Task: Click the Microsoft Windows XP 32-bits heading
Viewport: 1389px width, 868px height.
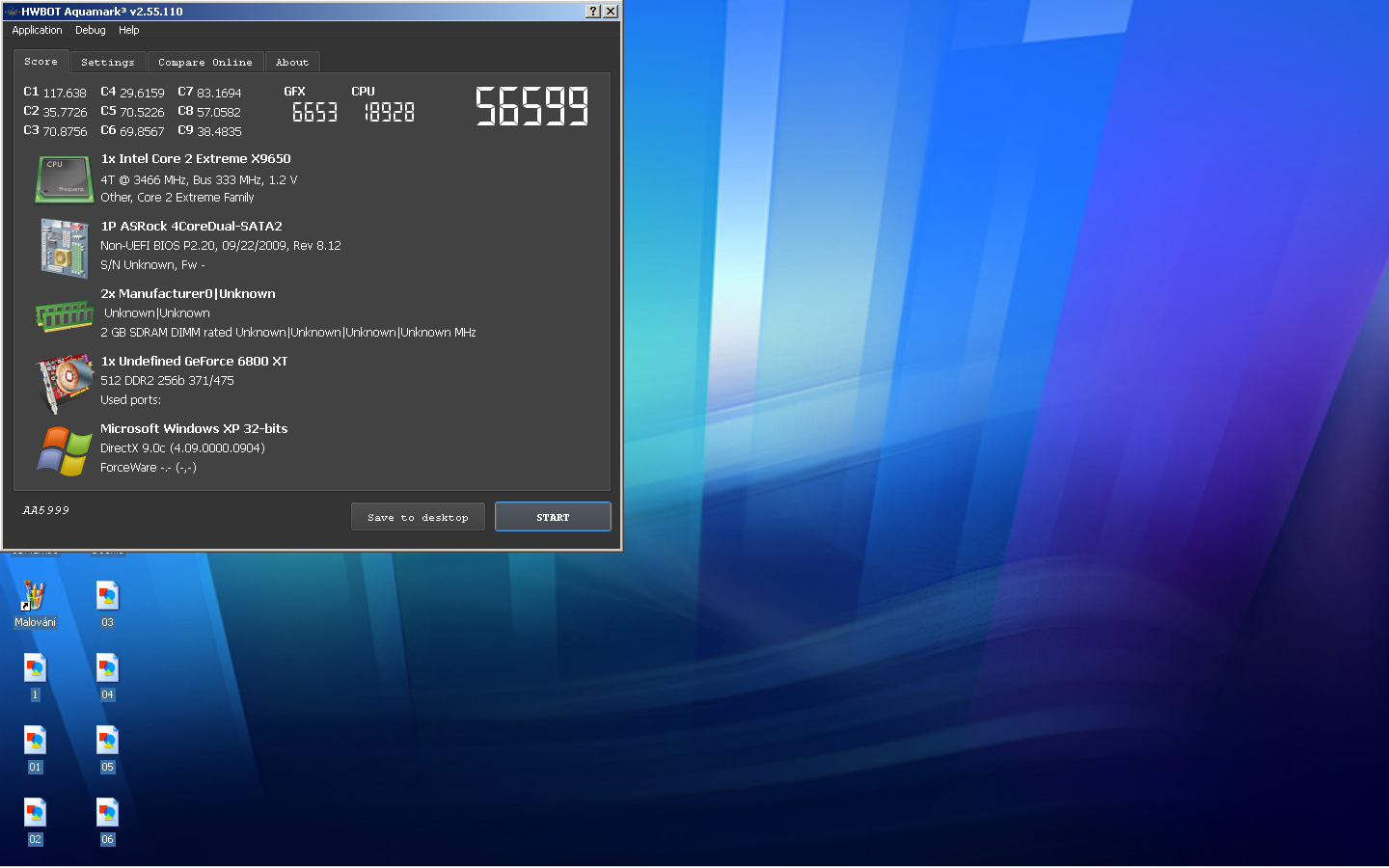Action: (194, 429)
